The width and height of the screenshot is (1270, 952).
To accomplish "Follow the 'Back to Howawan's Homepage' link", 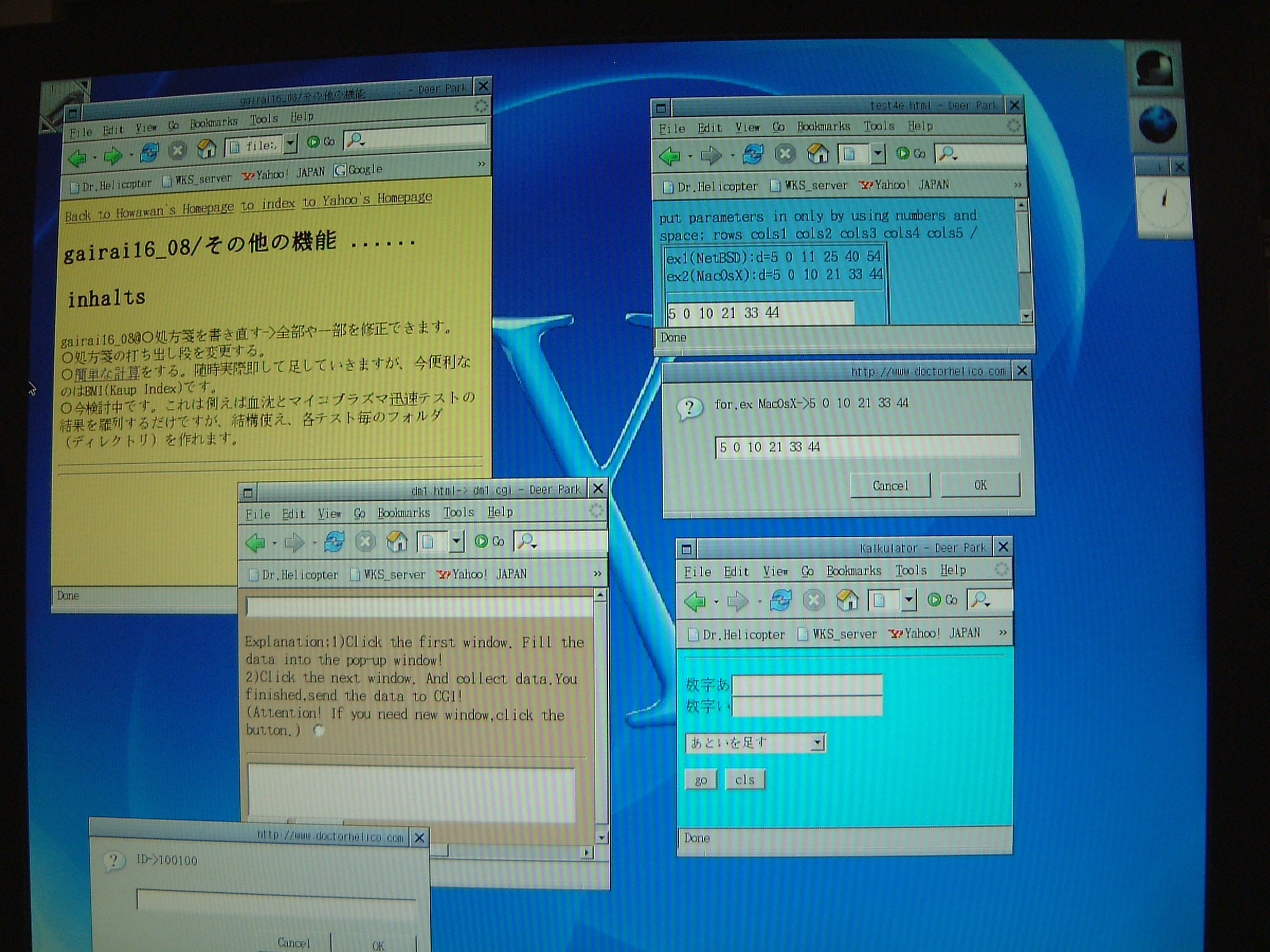I will point(149,211).
